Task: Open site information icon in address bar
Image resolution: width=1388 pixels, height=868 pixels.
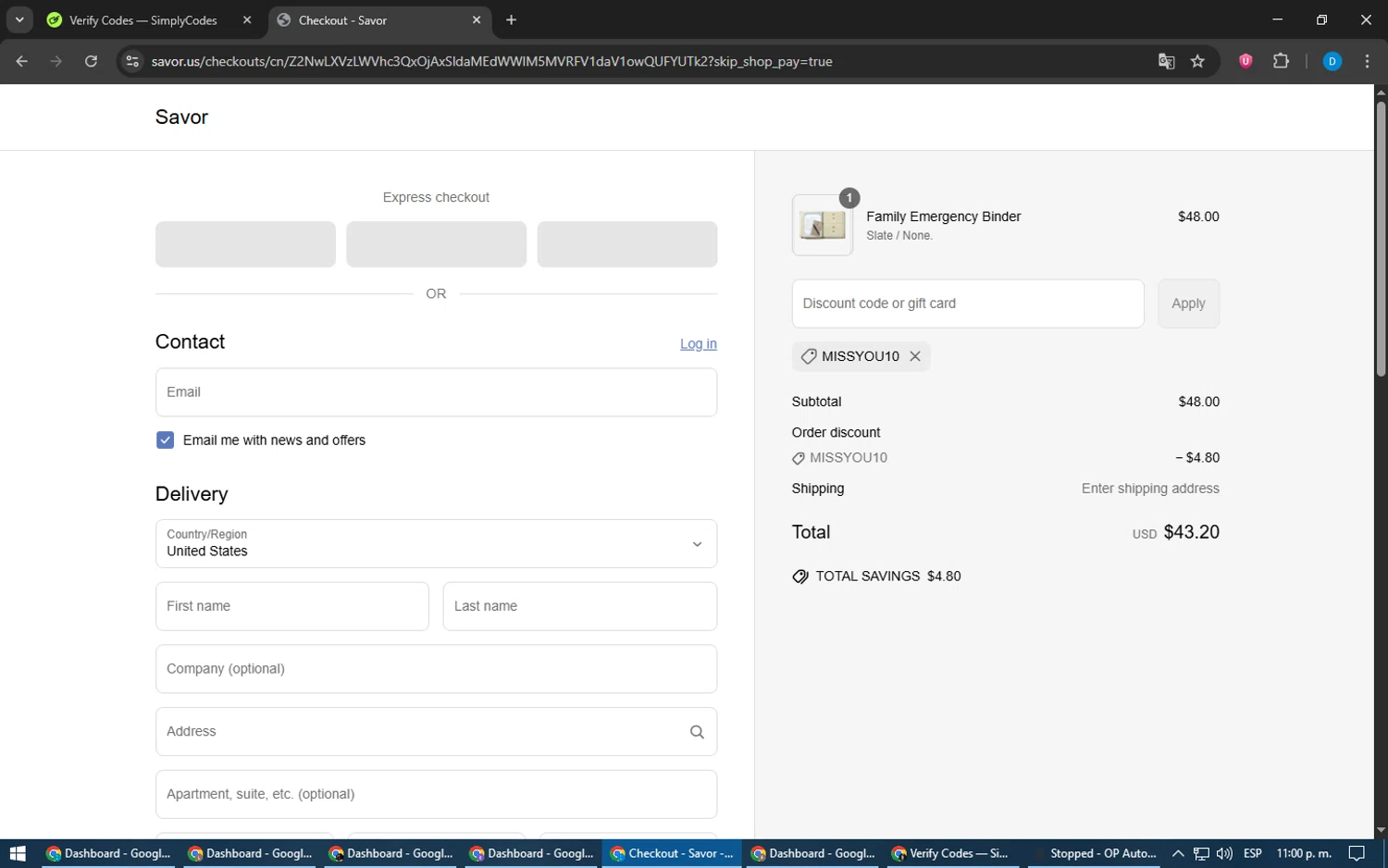Action: tap(132, 61)
